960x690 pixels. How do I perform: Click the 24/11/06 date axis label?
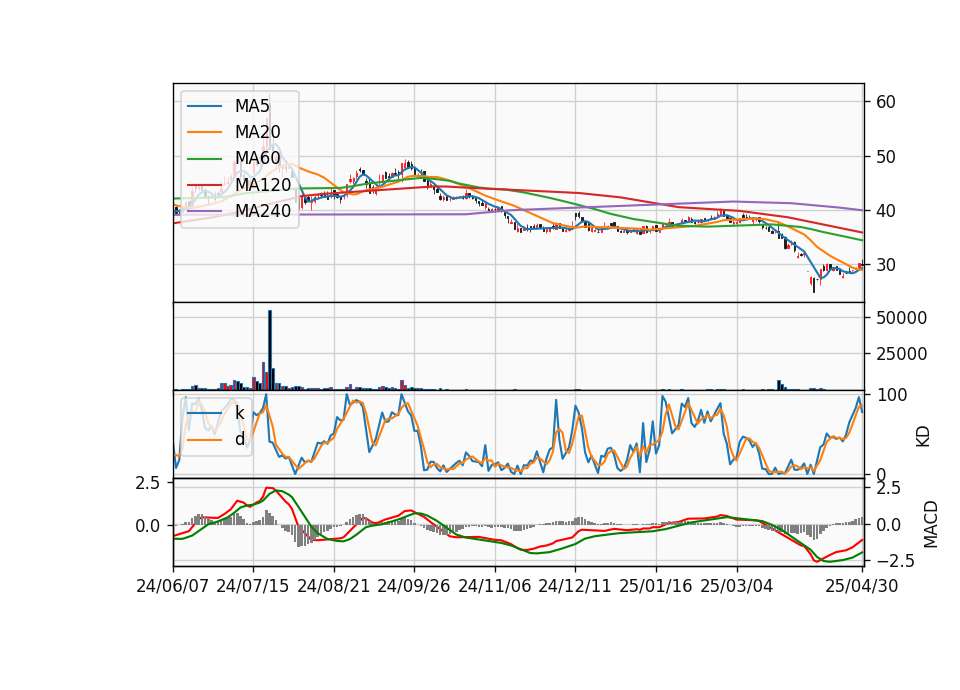point(495,586)
